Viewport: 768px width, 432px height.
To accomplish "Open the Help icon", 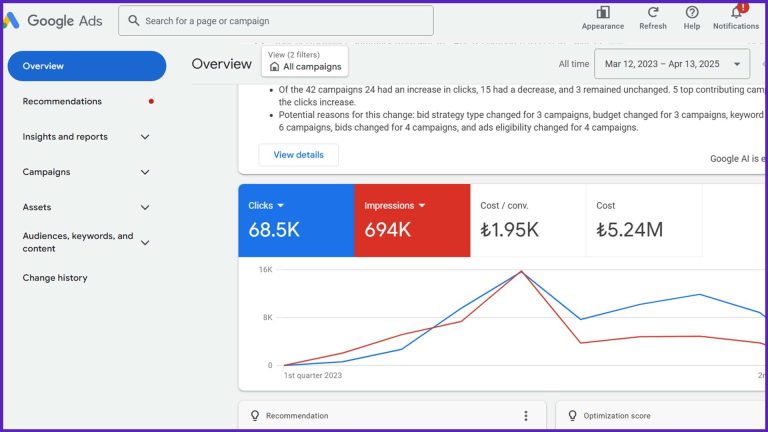I will (x=692, y=13).
